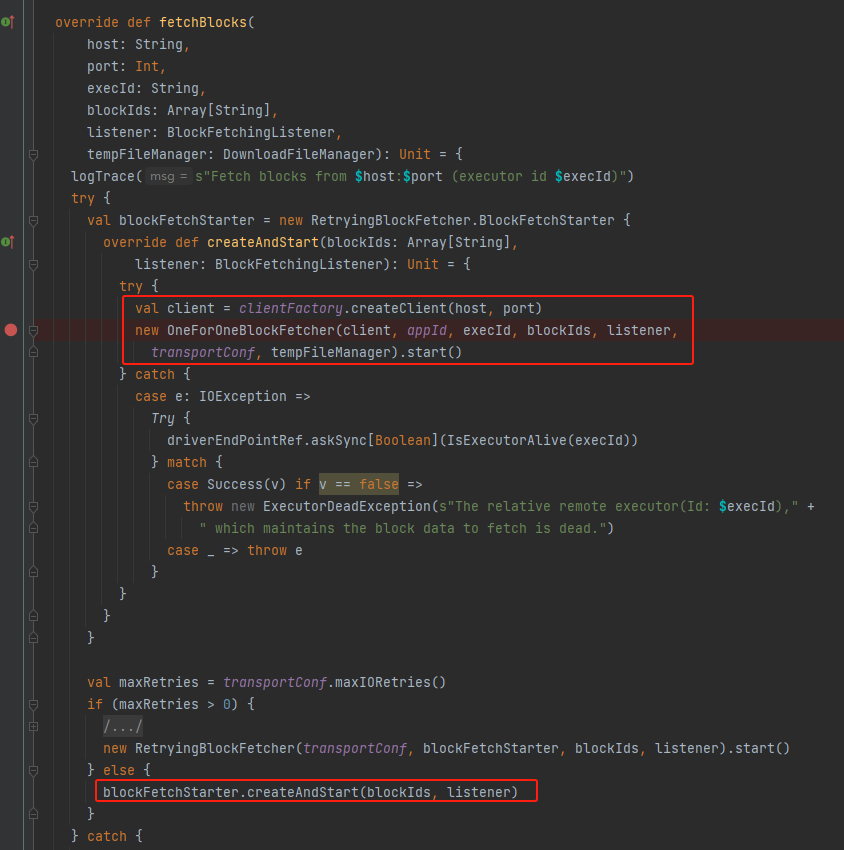Image resolution: width=844 pixels, height=850 pixels.
Task: Click driverEndPointRef identifier
Action: [x=235, y=440]
